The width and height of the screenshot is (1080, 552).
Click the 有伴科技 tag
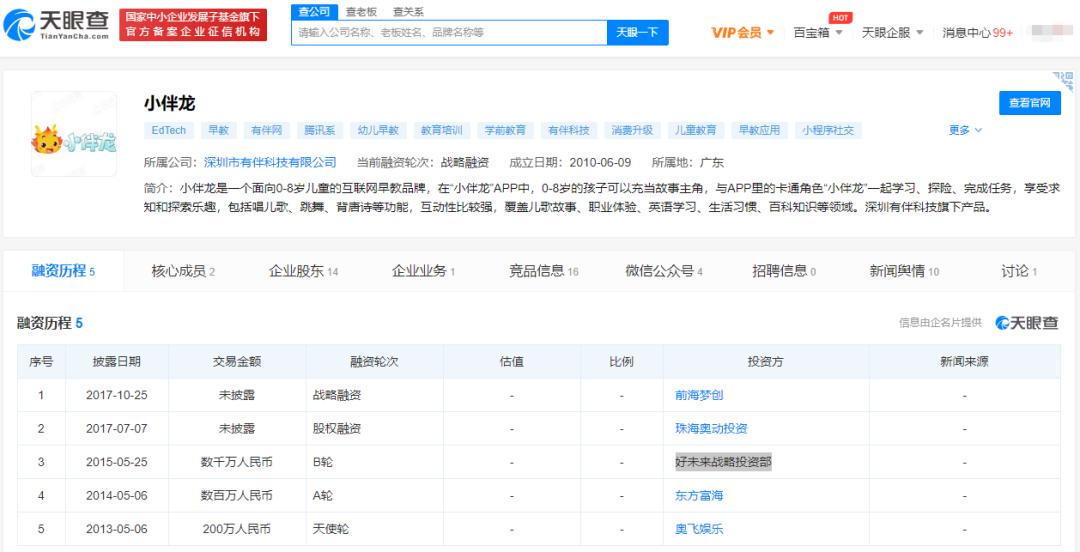pos(568,130)
